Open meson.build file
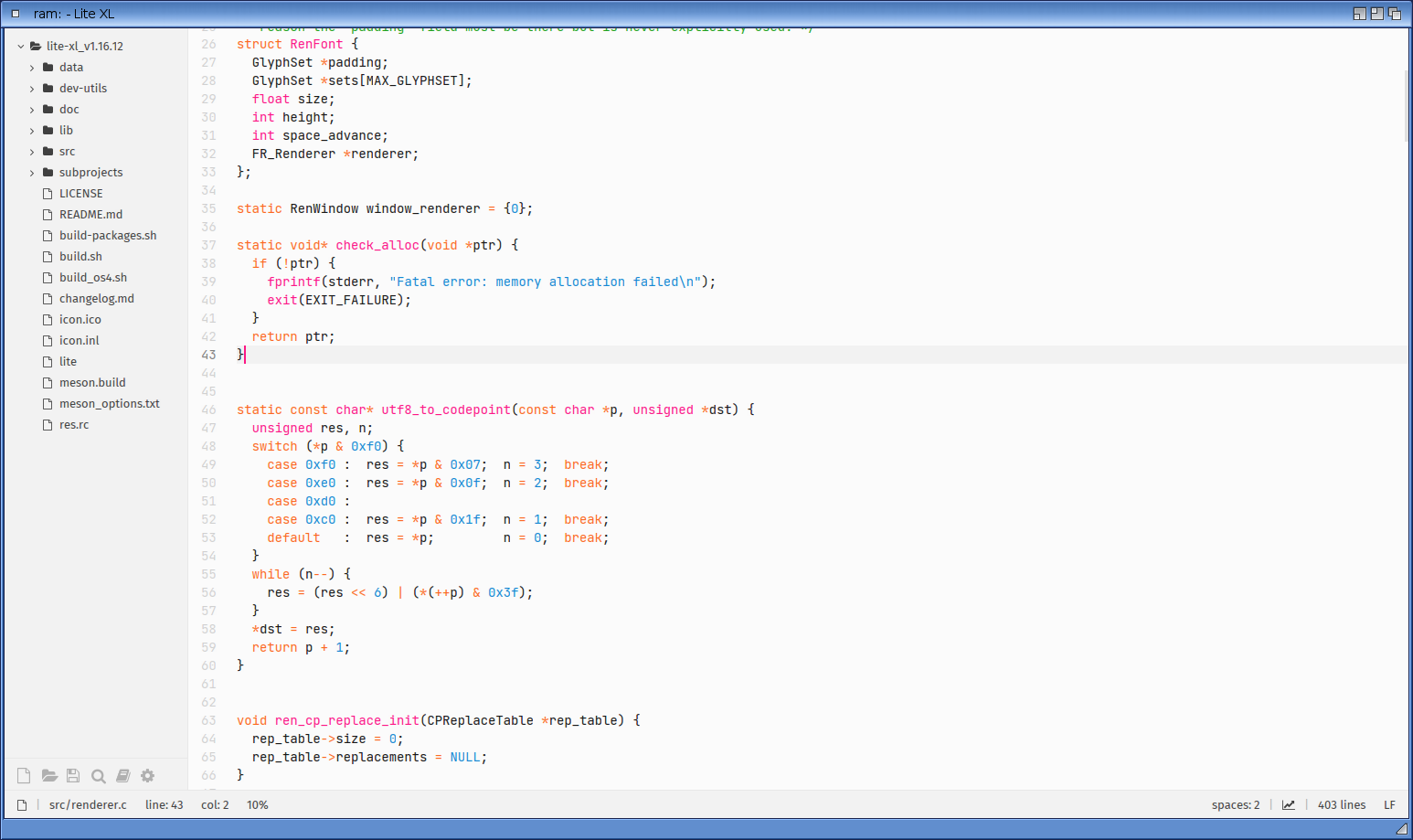 tap(92, 383)
